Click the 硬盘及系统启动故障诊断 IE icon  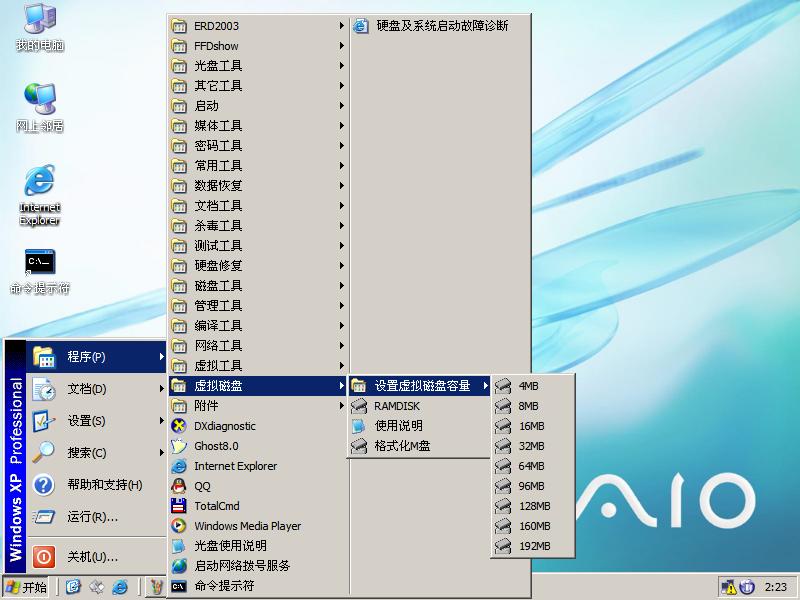[x=360, y=26]
